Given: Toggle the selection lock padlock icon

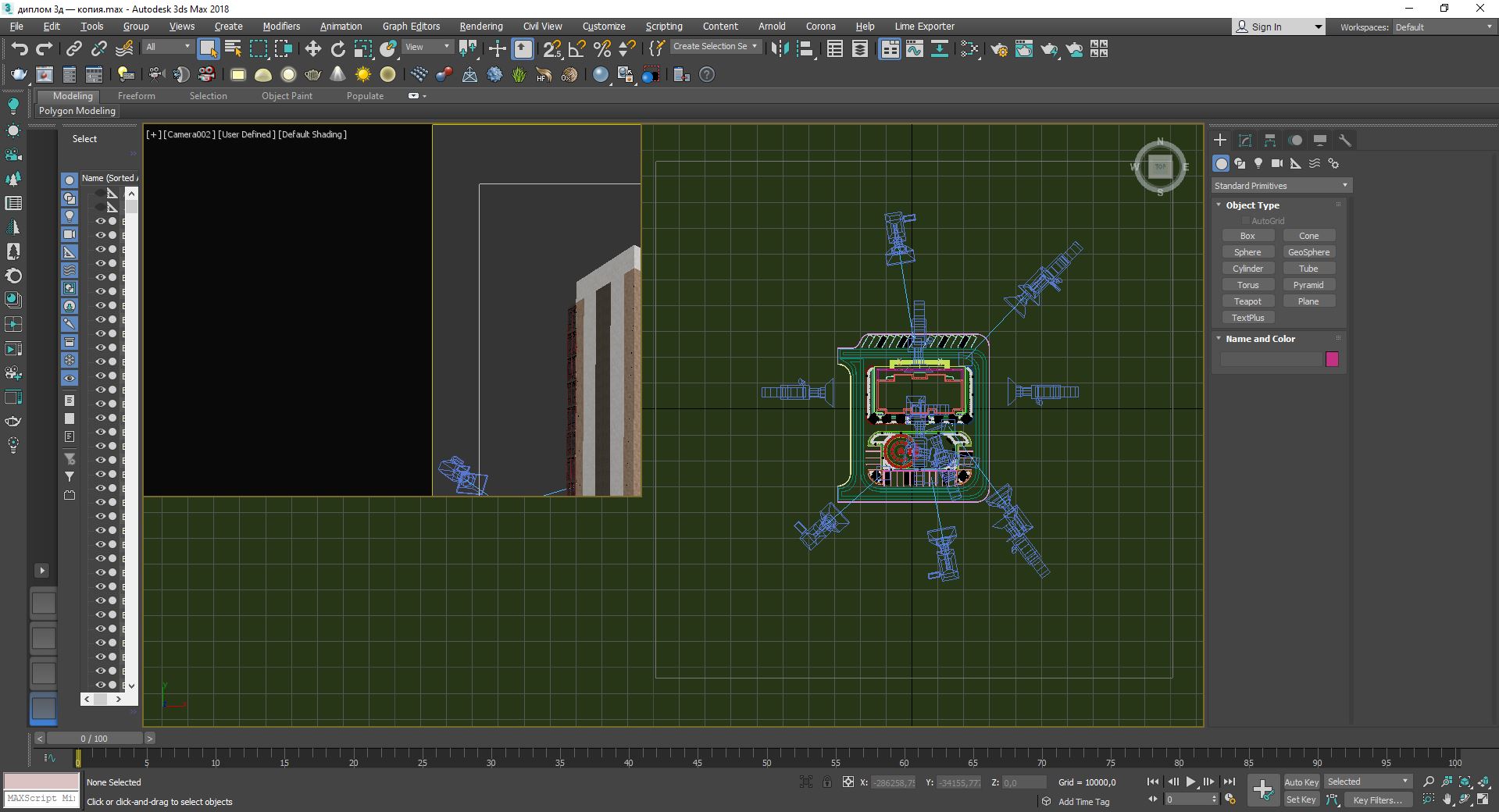Looking at the screenshot, I should (x=827, y=782).
